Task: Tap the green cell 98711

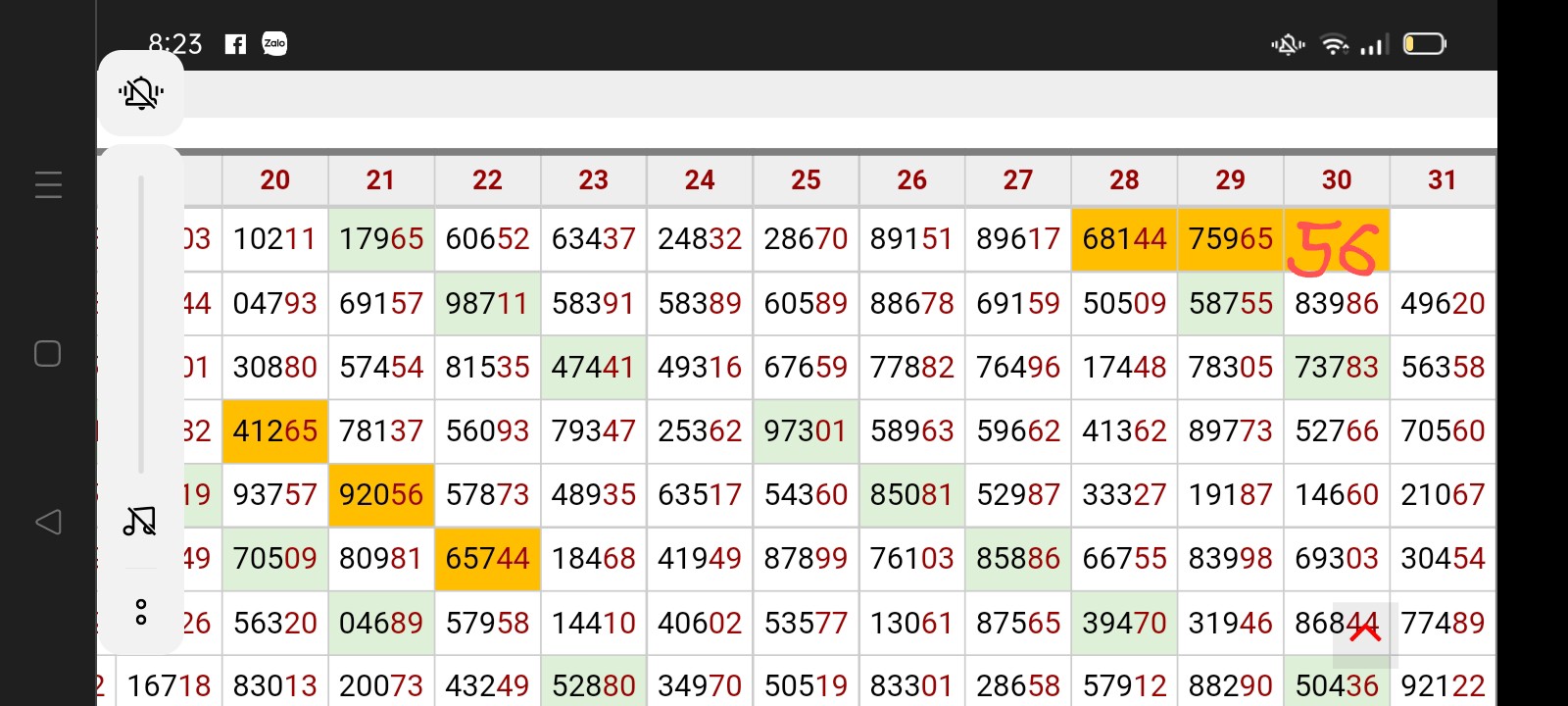Action: point(487,304)
